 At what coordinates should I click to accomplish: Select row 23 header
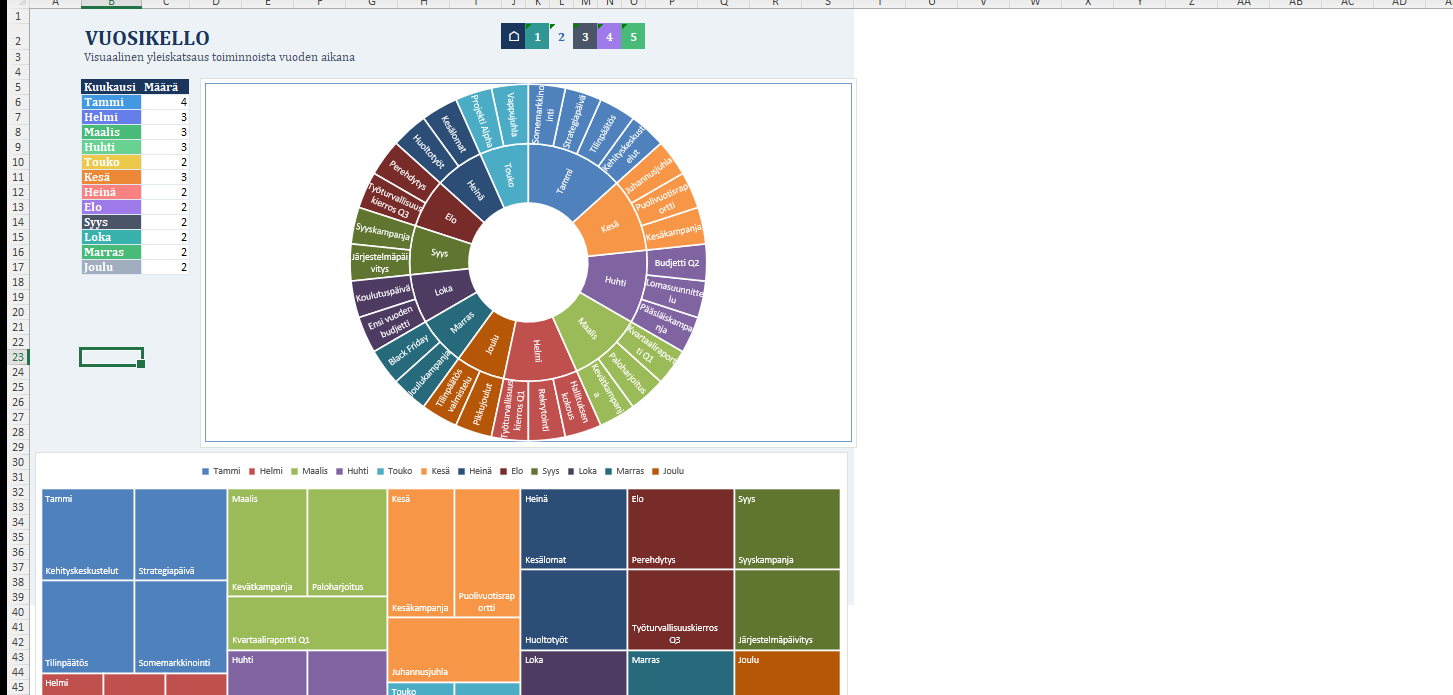coord(17,357)
